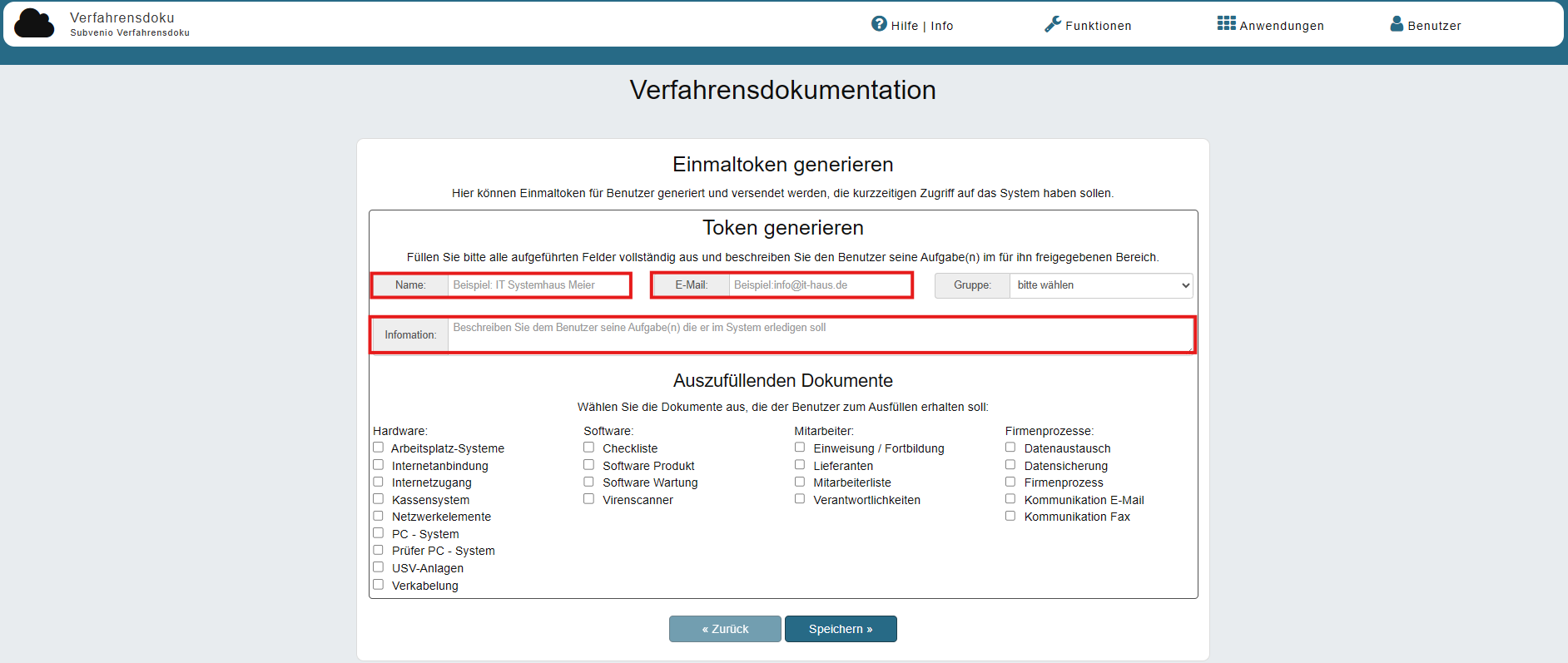Select the Kassensystem checkbox
1568x663 pixels.
coord(379,499)
